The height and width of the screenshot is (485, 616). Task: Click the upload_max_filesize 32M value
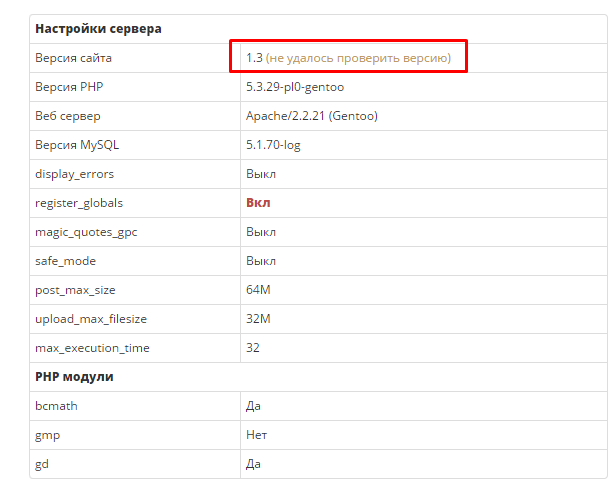pyautogui.click(x=258, y=319)
